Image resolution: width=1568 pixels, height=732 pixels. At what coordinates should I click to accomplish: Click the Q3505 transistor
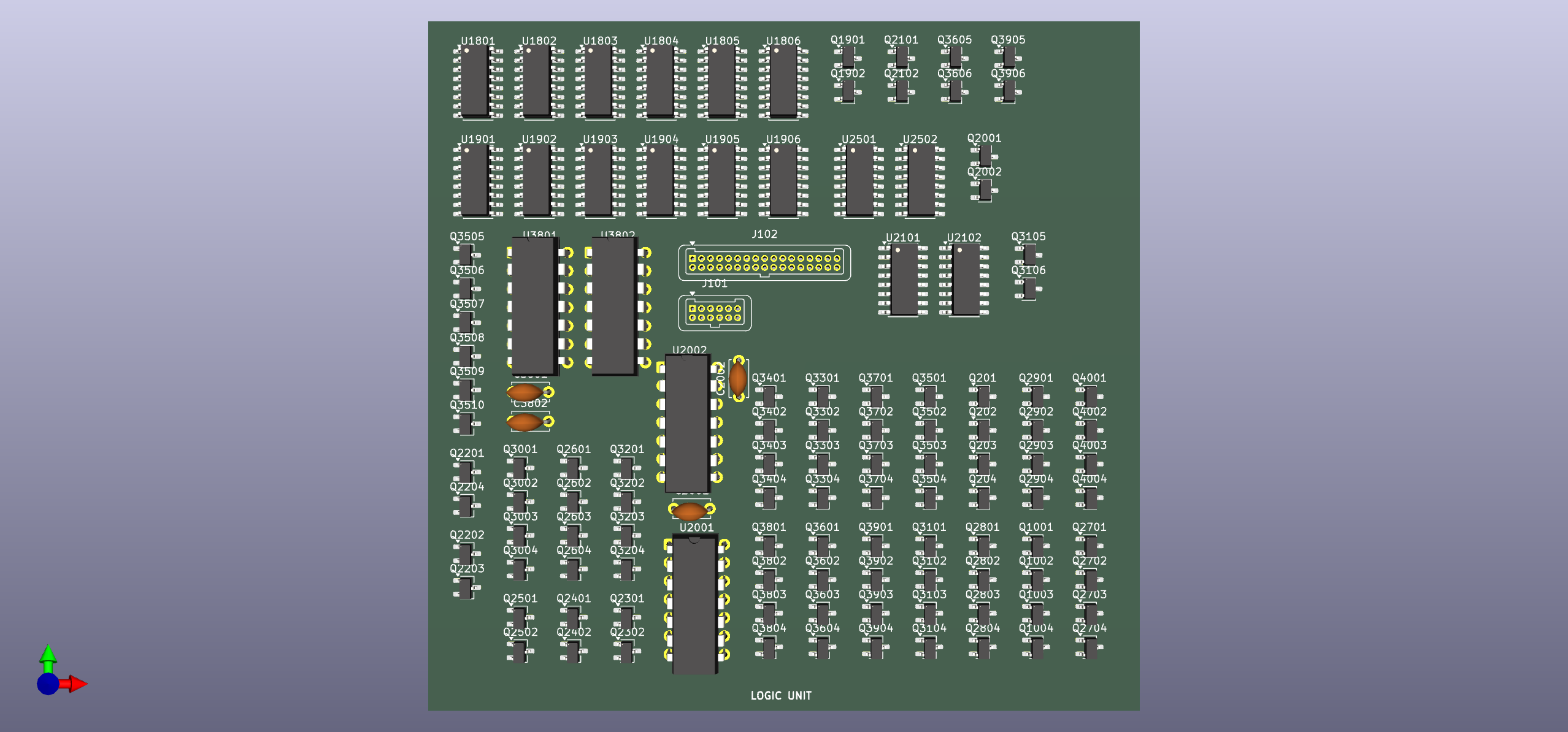(x=467, y=254)
